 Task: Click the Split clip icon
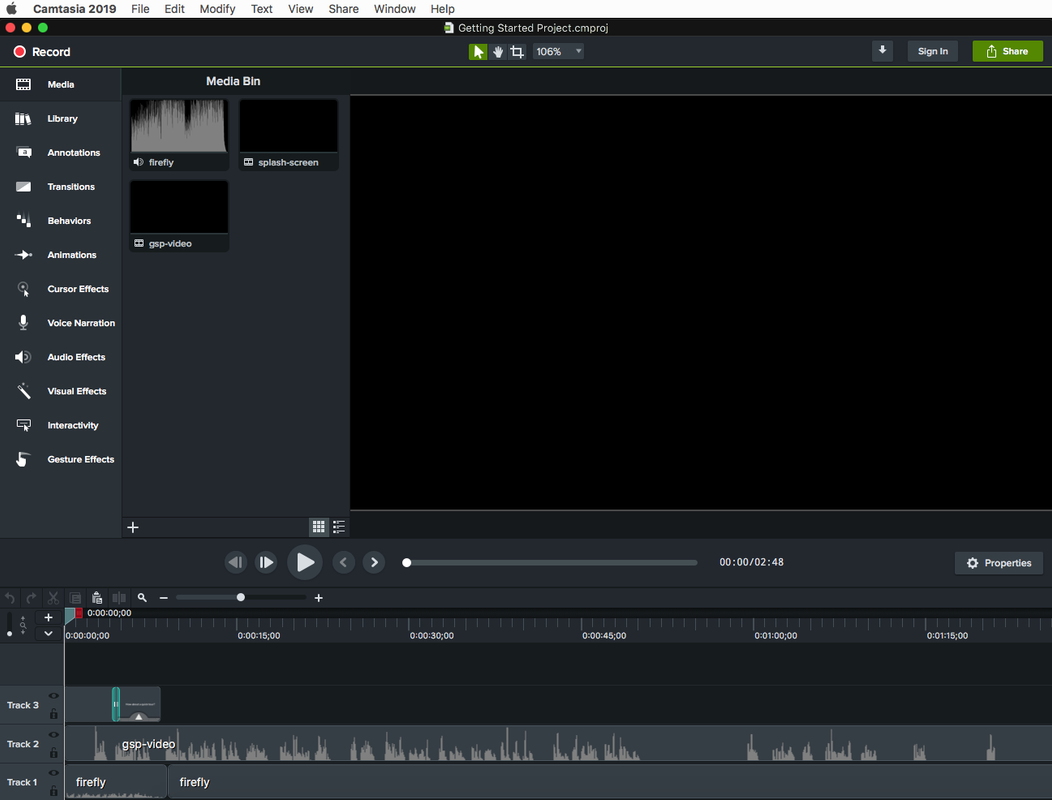click(x=119, y=598)
